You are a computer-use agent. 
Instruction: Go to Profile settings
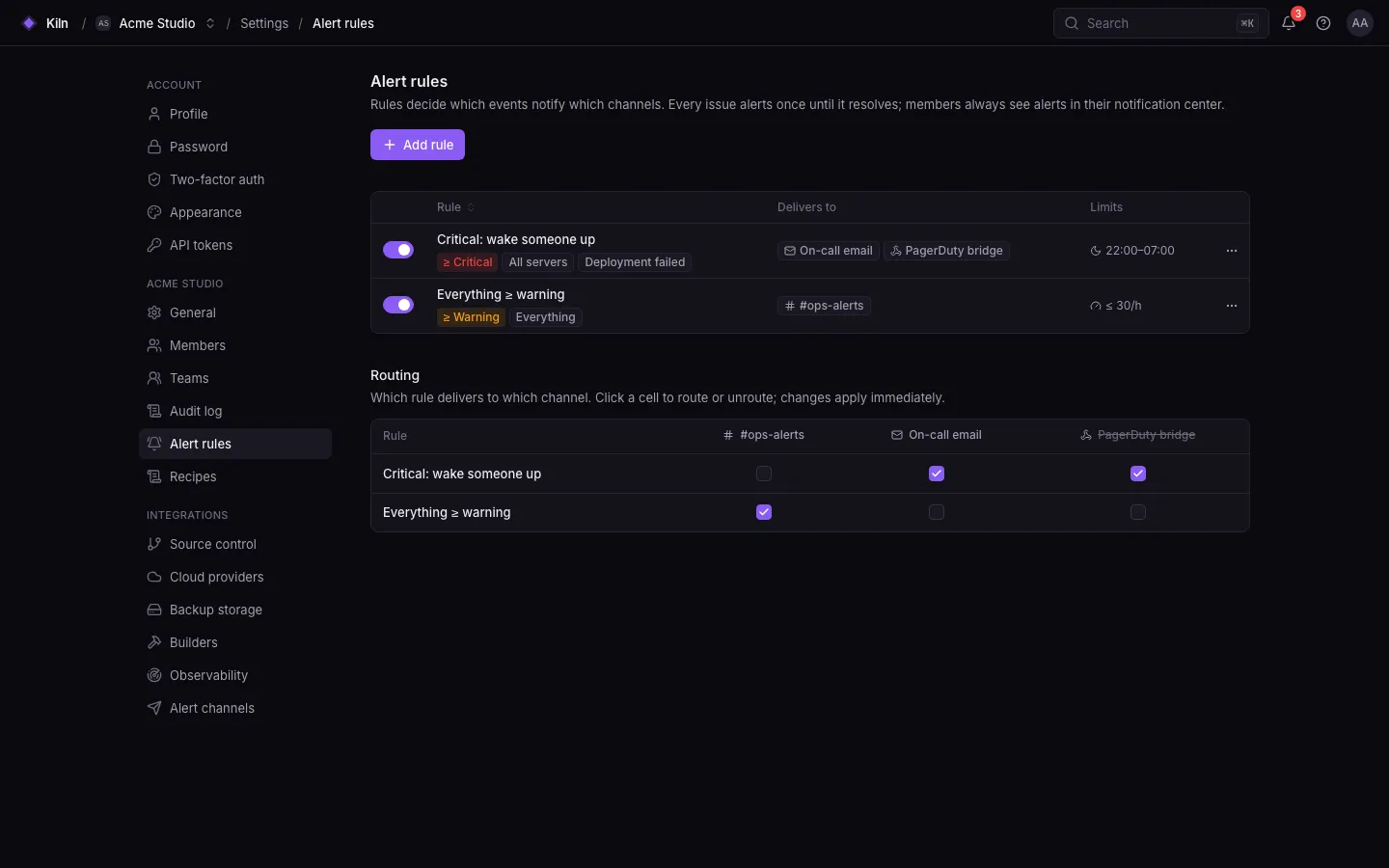click(x=235, y=114)
